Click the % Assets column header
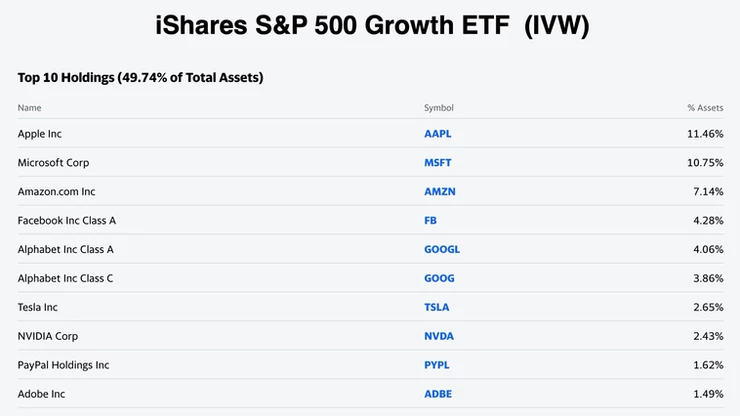 tap(704, 107)
